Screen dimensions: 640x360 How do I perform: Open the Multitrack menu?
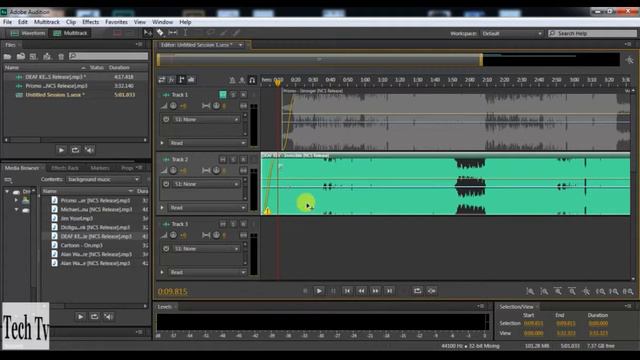[x=47, y=22]
